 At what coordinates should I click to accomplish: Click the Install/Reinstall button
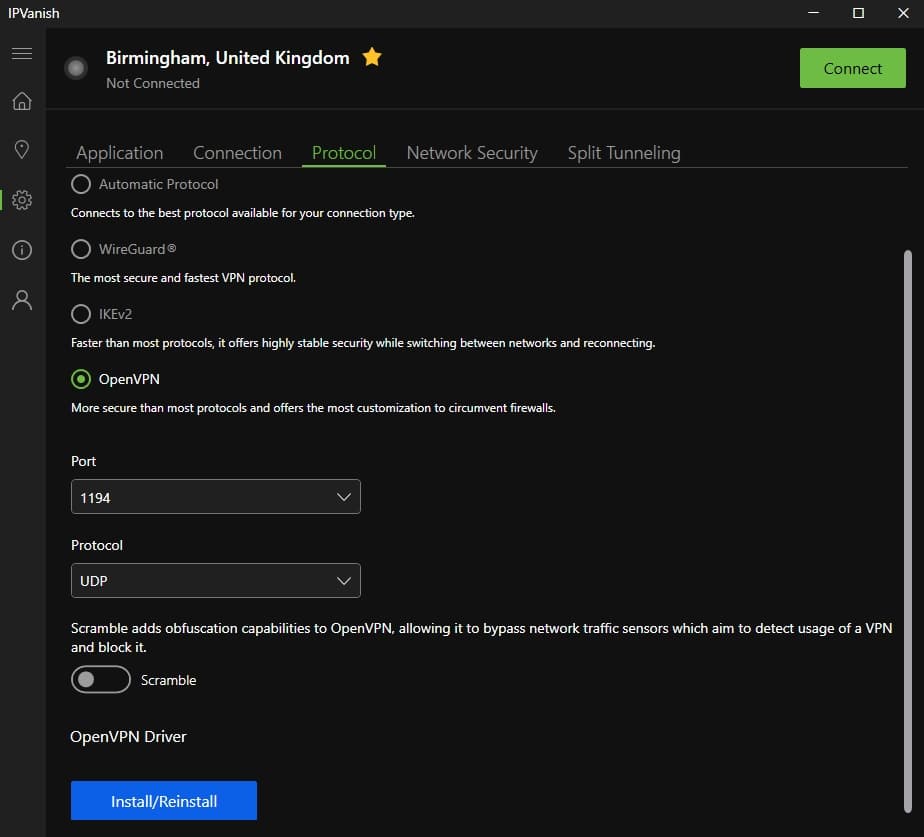(164, 800)
